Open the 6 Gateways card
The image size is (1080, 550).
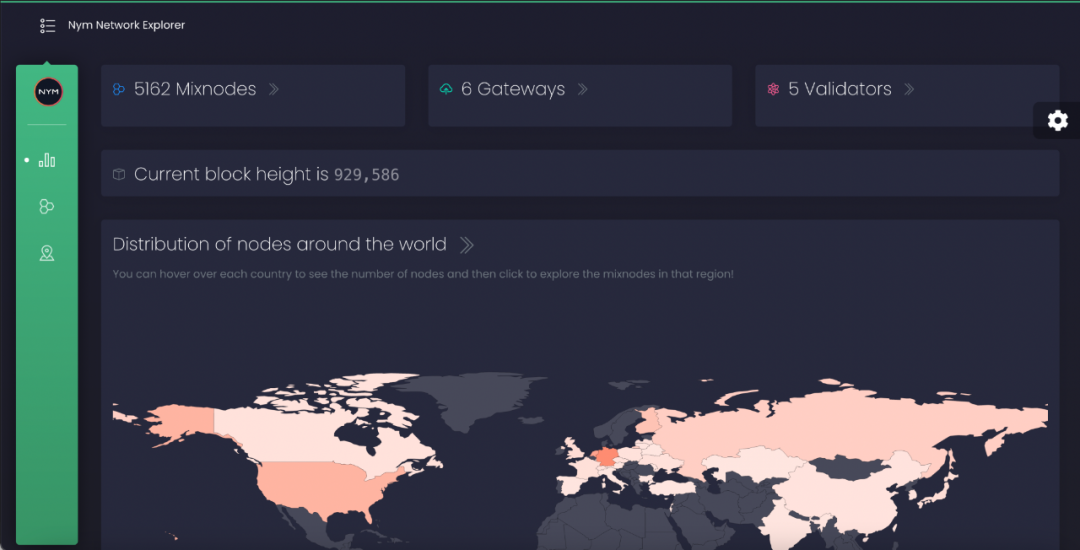(580, 96)
